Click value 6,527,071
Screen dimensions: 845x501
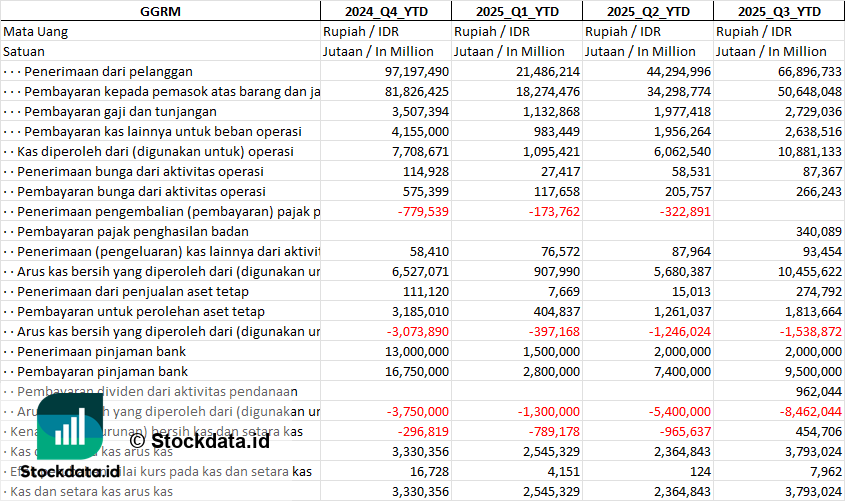click(420, 271)
